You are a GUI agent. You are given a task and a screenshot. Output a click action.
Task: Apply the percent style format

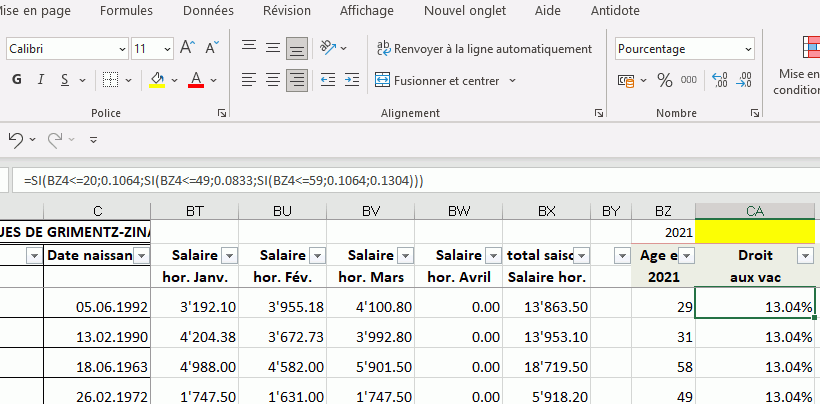[x=663, y=80]
